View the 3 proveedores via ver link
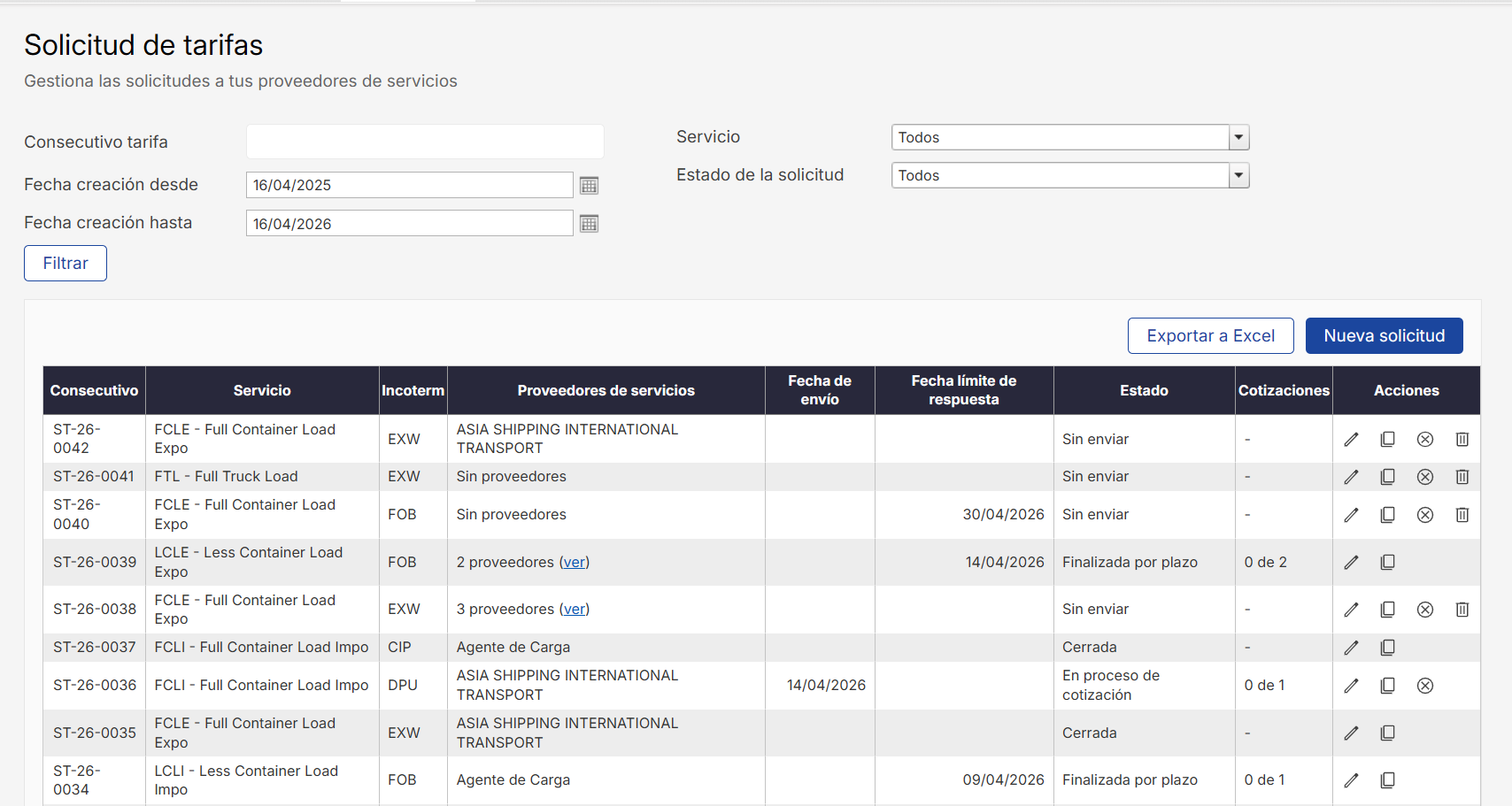This screenshot has height=806, width=1512. 575,610
